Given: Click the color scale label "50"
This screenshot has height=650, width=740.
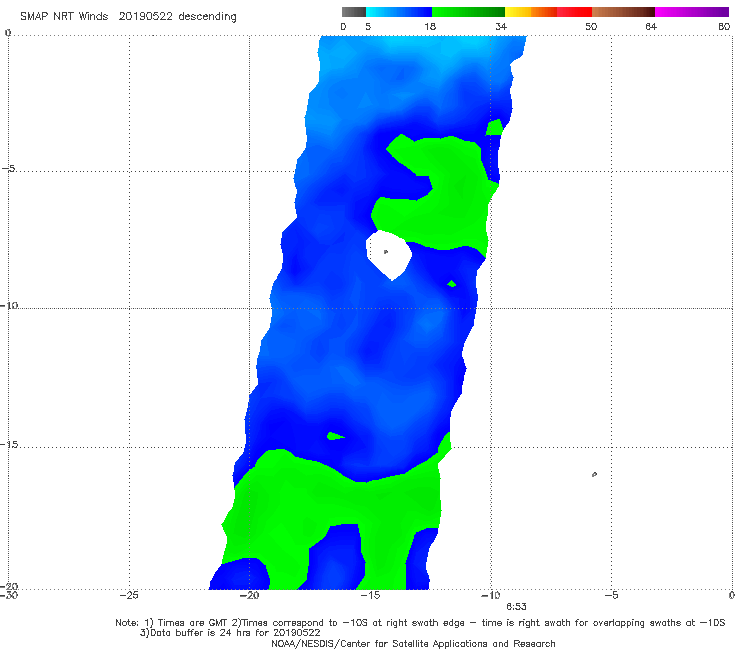Looking at the screenshot, I should (x=591, y=26).
